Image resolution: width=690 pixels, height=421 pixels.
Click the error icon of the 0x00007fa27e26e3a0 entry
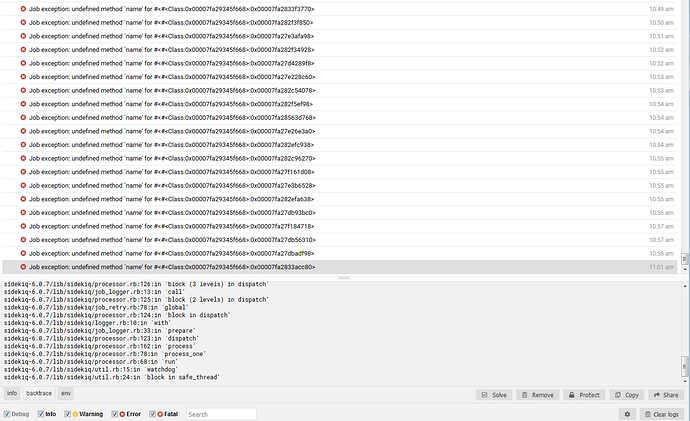(x=23, y=132)
